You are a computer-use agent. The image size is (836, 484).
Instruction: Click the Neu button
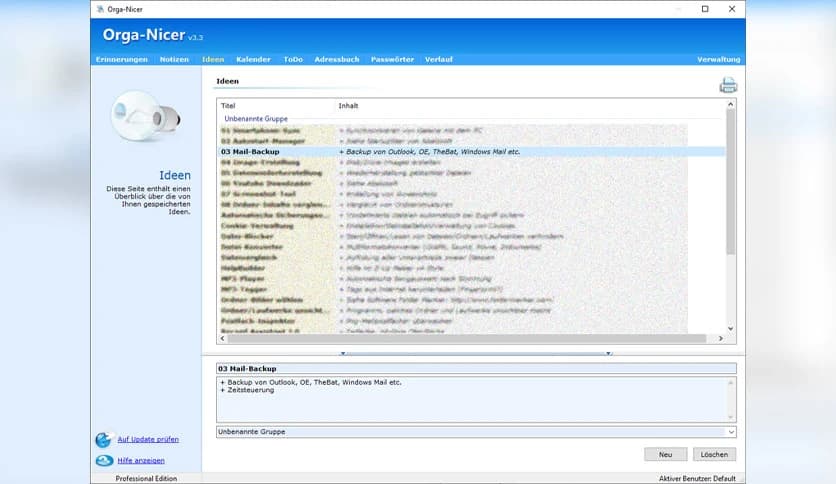click(x=665, y=454)
